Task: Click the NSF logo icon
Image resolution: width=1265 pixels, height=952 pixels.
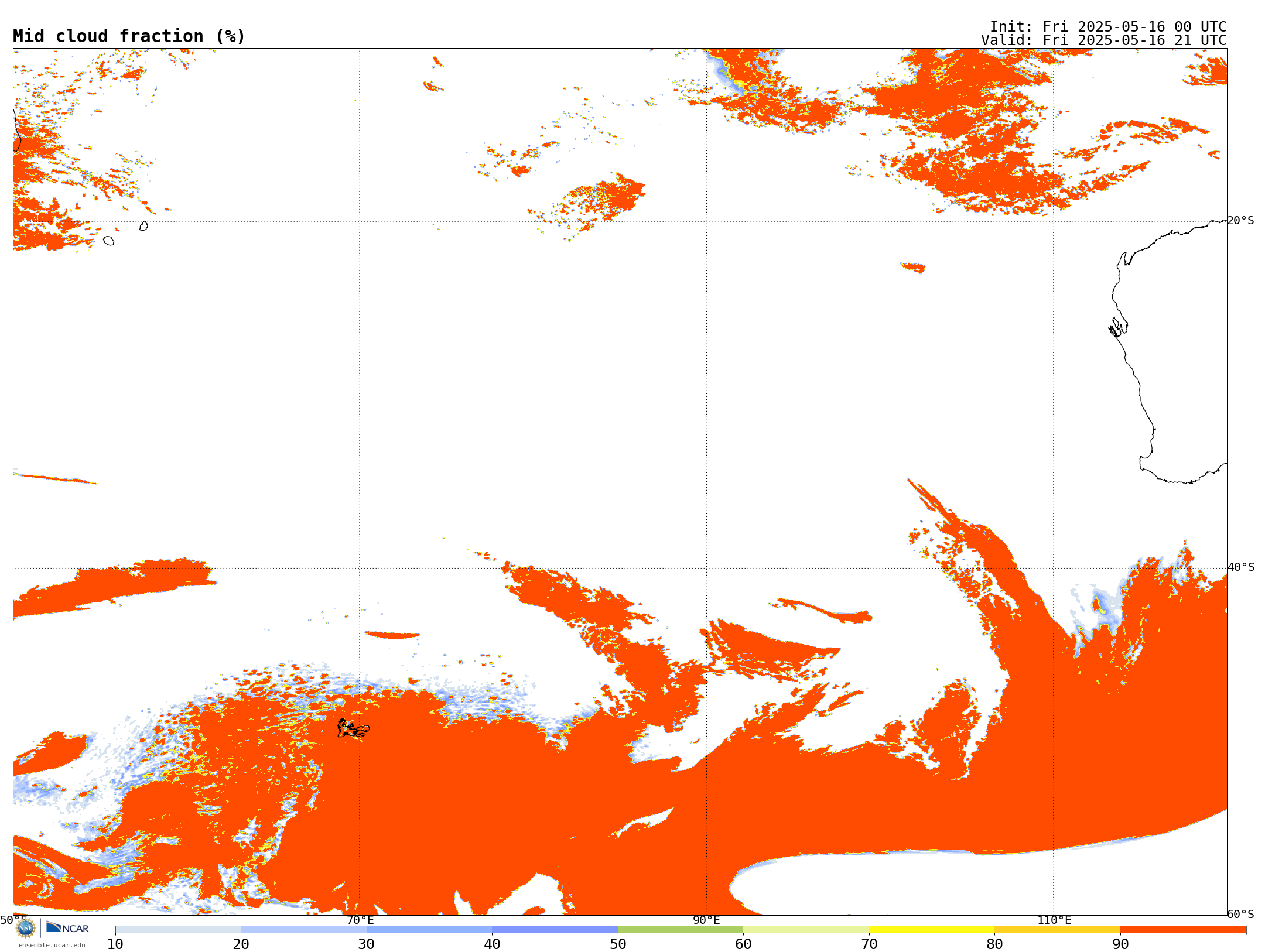Action: pos(26,928)
